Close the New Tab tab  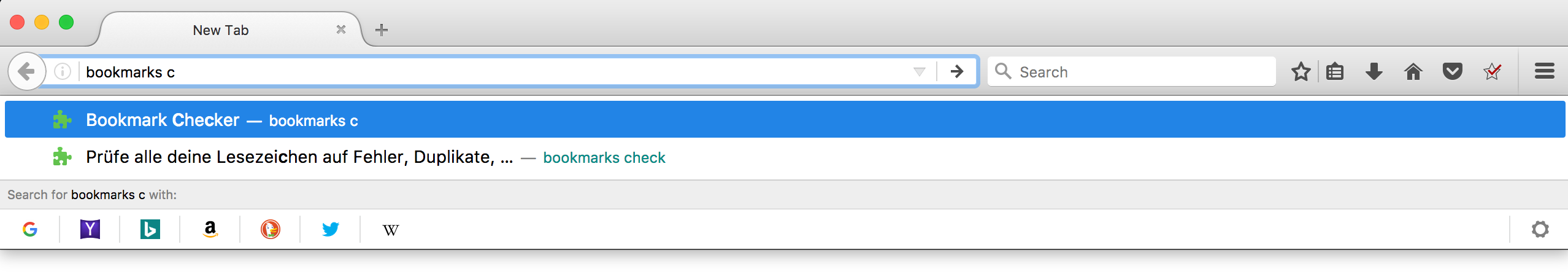[341, 29]
